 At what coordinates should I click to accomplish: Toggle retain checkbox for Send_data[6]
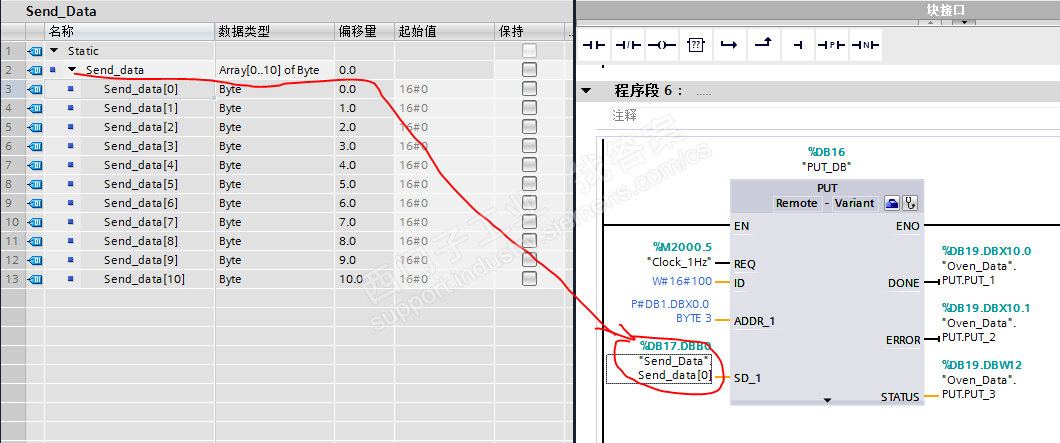coord(529,202)
